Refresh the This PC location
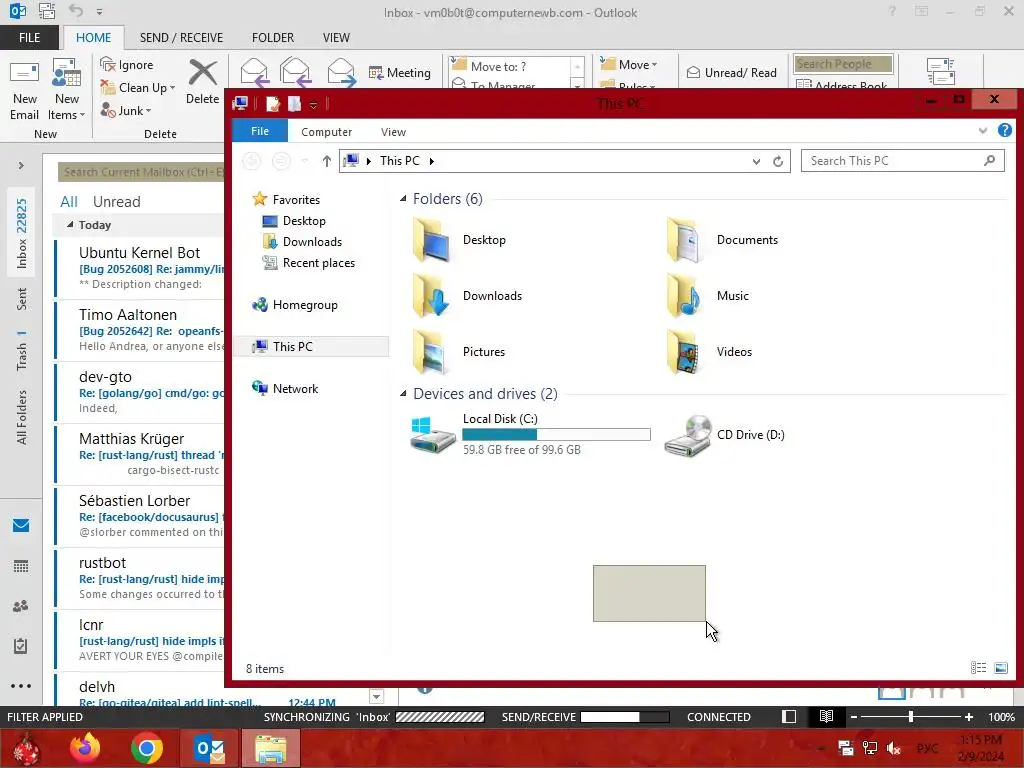Image resolution: width=1024 pixels, height=768 pixels. coord(778,161)
